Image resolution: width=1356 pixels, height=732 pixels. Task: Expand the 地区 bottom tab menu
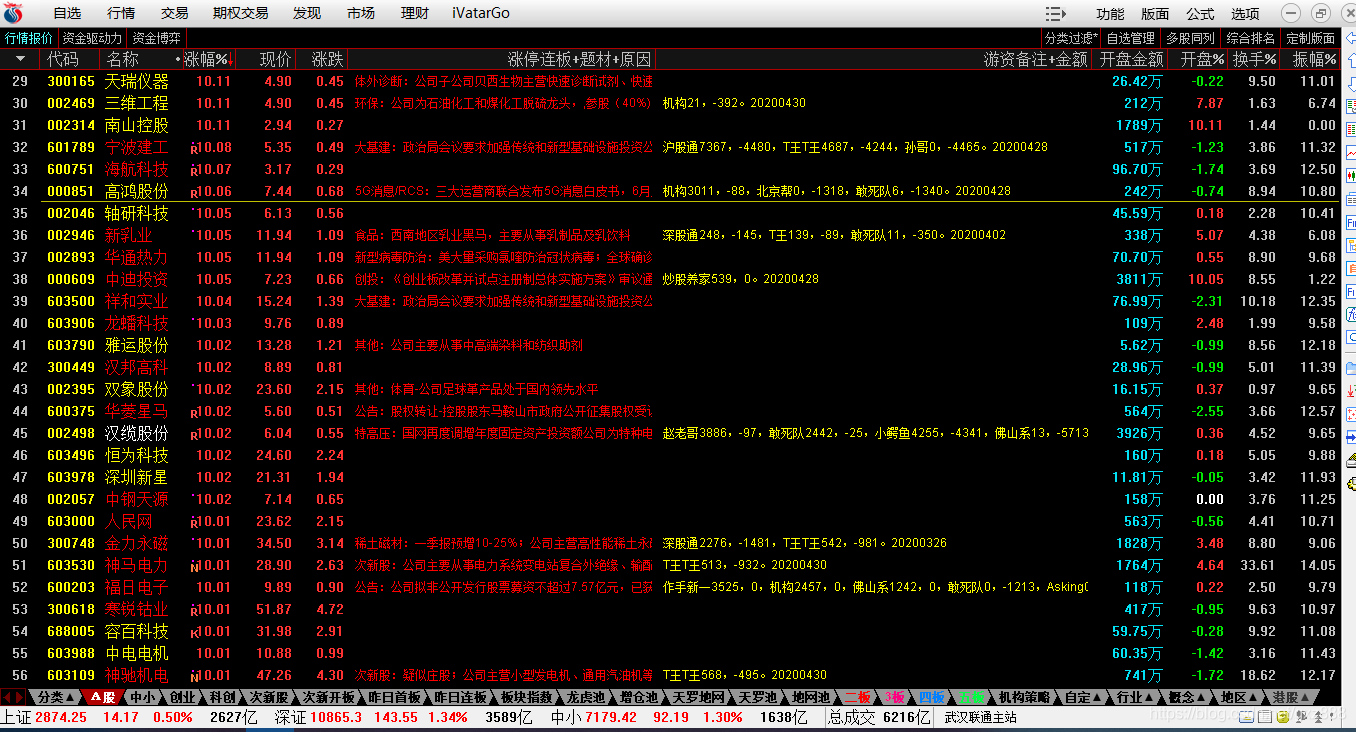[1239, 697]
